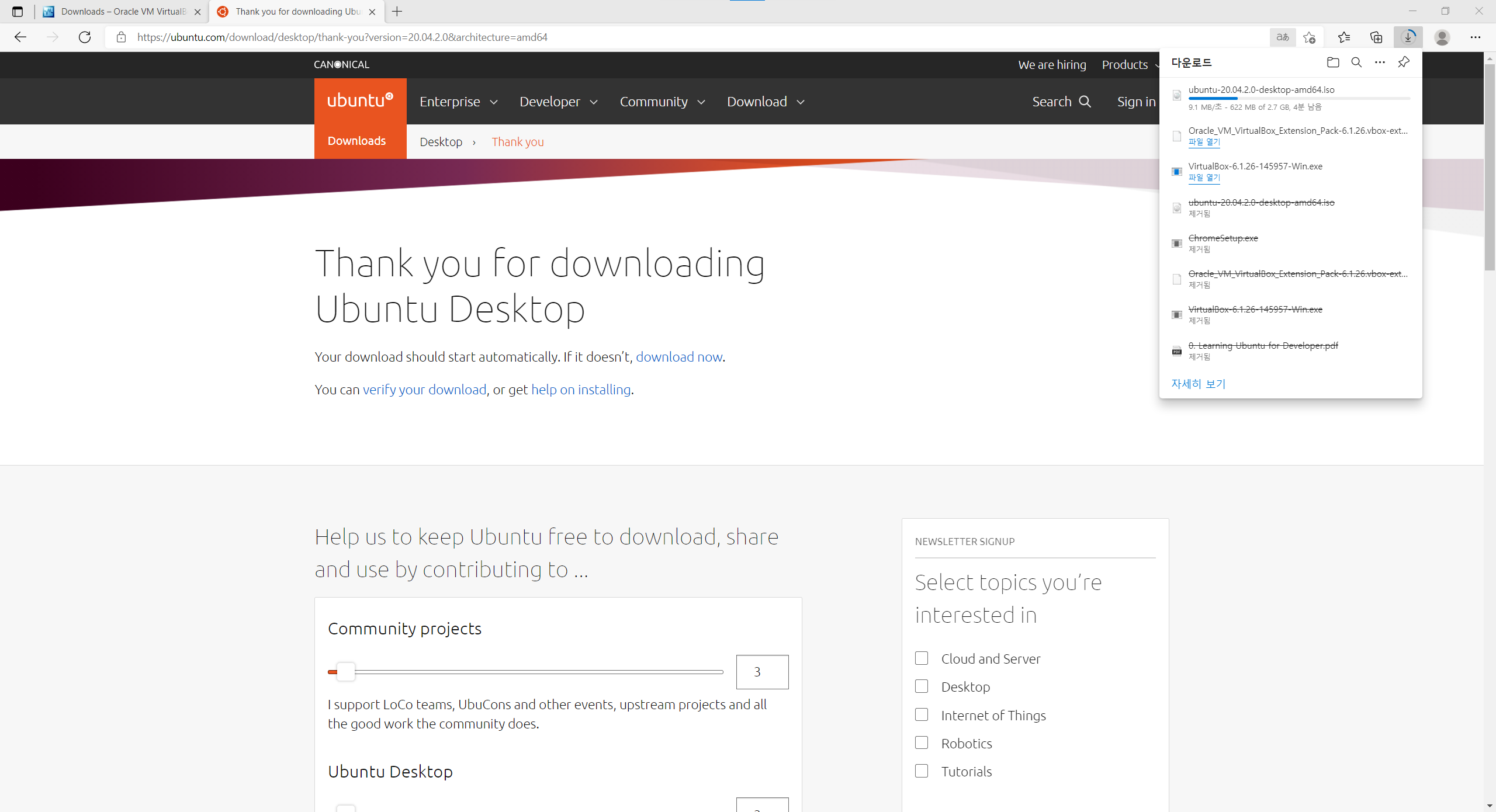This screenshot has width=1496, height=812.
Task: Click the translate page icon
Action: click(x=1283, y=37)
